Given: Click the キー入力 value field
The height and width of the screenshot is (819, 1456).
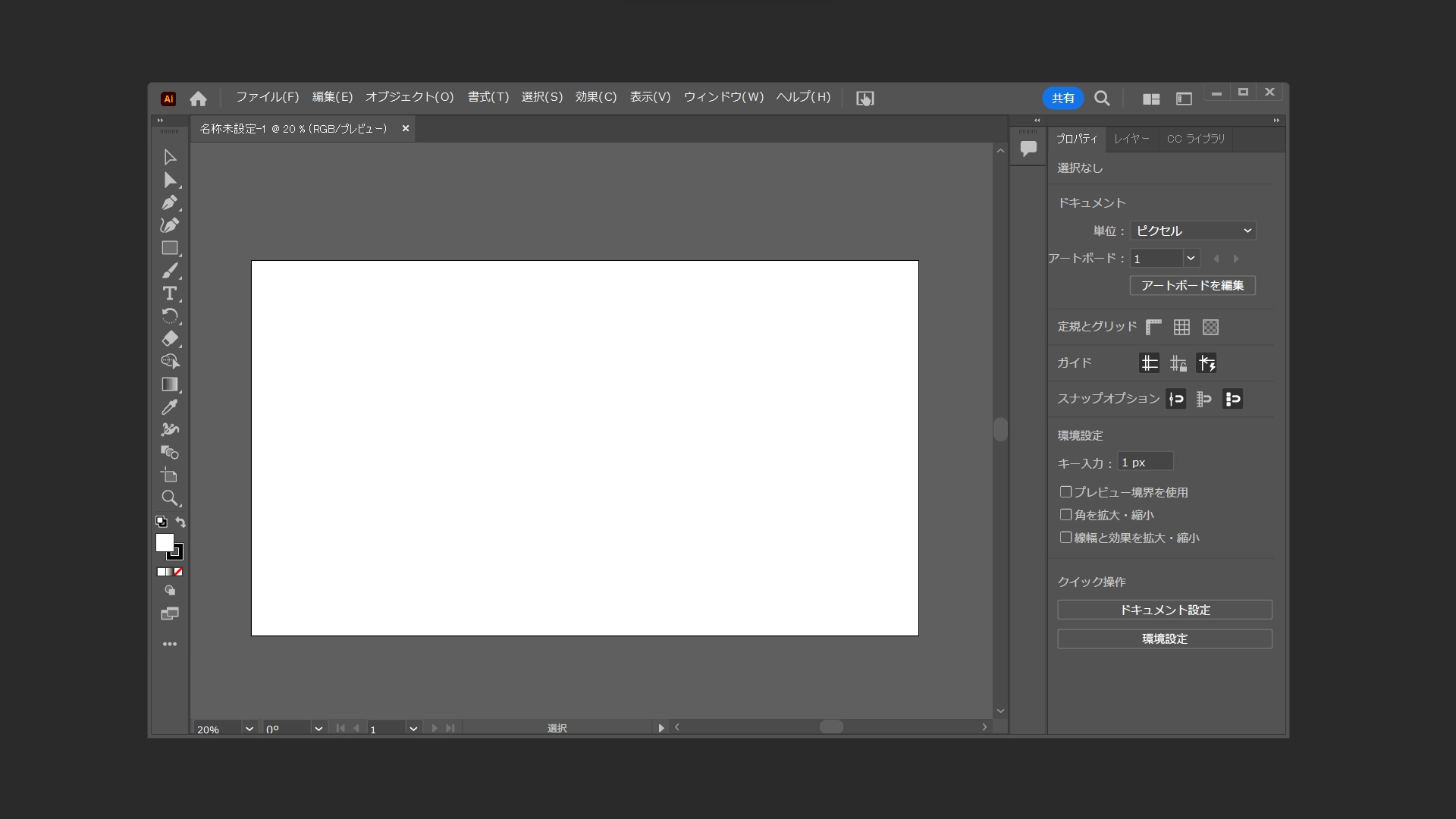Looking at the screenshot, I should pos(1144,461).
